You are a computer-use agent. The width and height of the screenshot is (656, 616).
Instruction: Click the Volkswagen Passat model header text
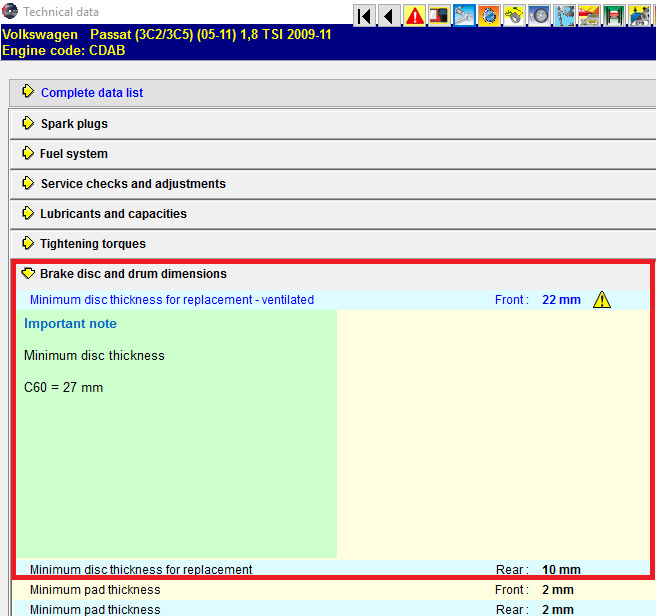coord(167,34)
